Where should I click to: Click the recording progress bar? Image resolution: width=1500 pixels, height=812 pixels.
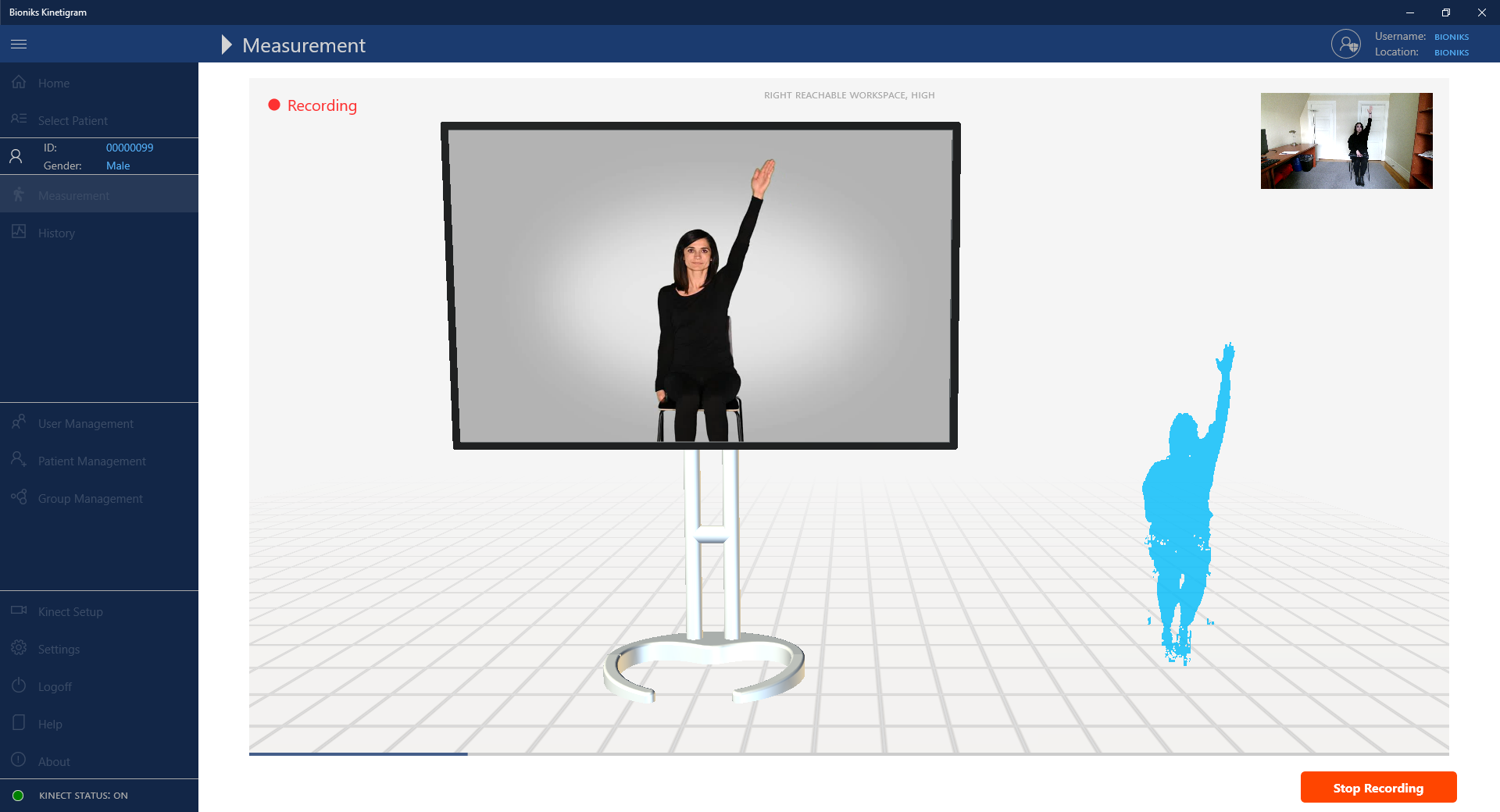(848, 754)
